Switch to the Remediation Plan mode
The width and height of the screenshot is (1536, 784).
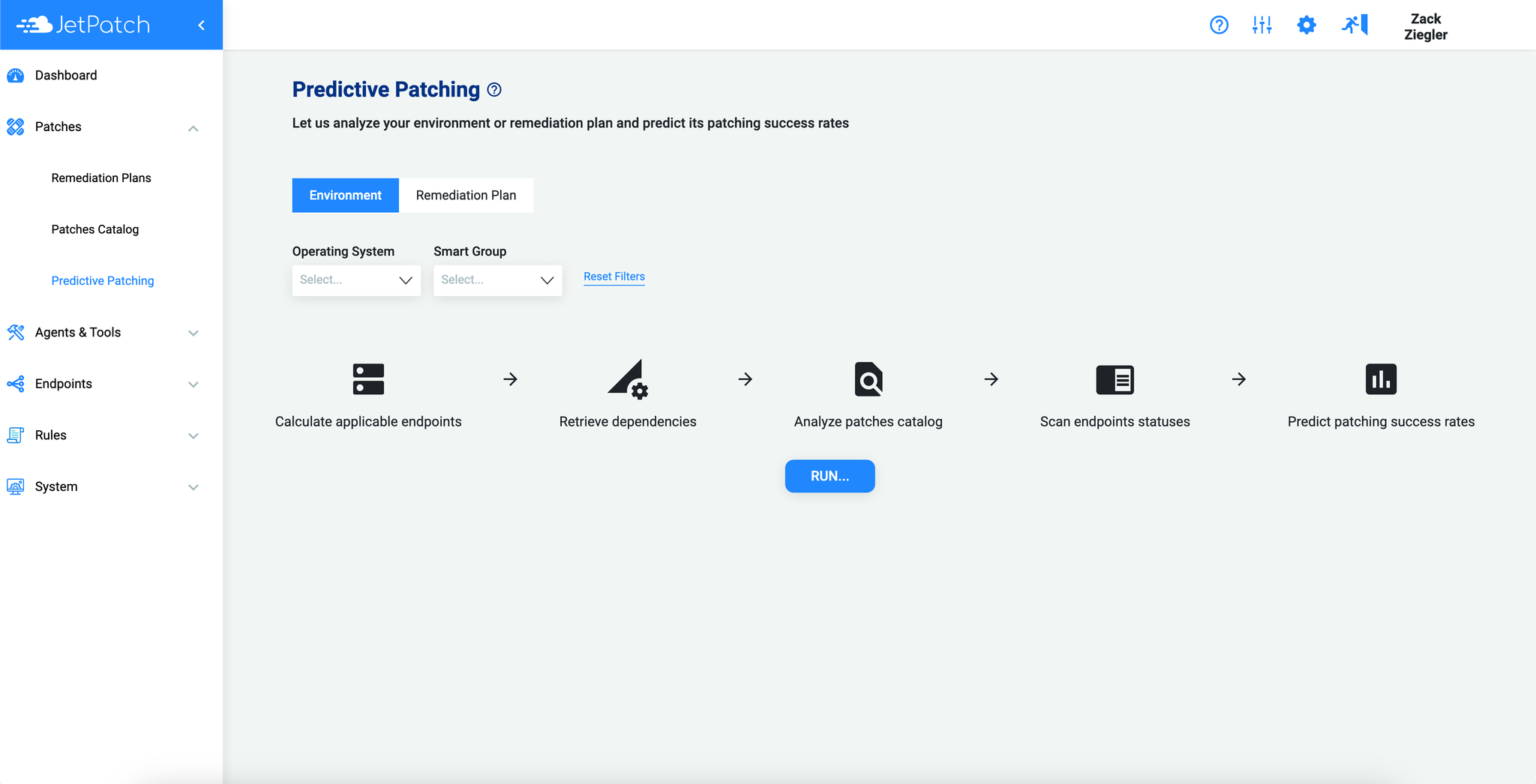tap(466, 195)
